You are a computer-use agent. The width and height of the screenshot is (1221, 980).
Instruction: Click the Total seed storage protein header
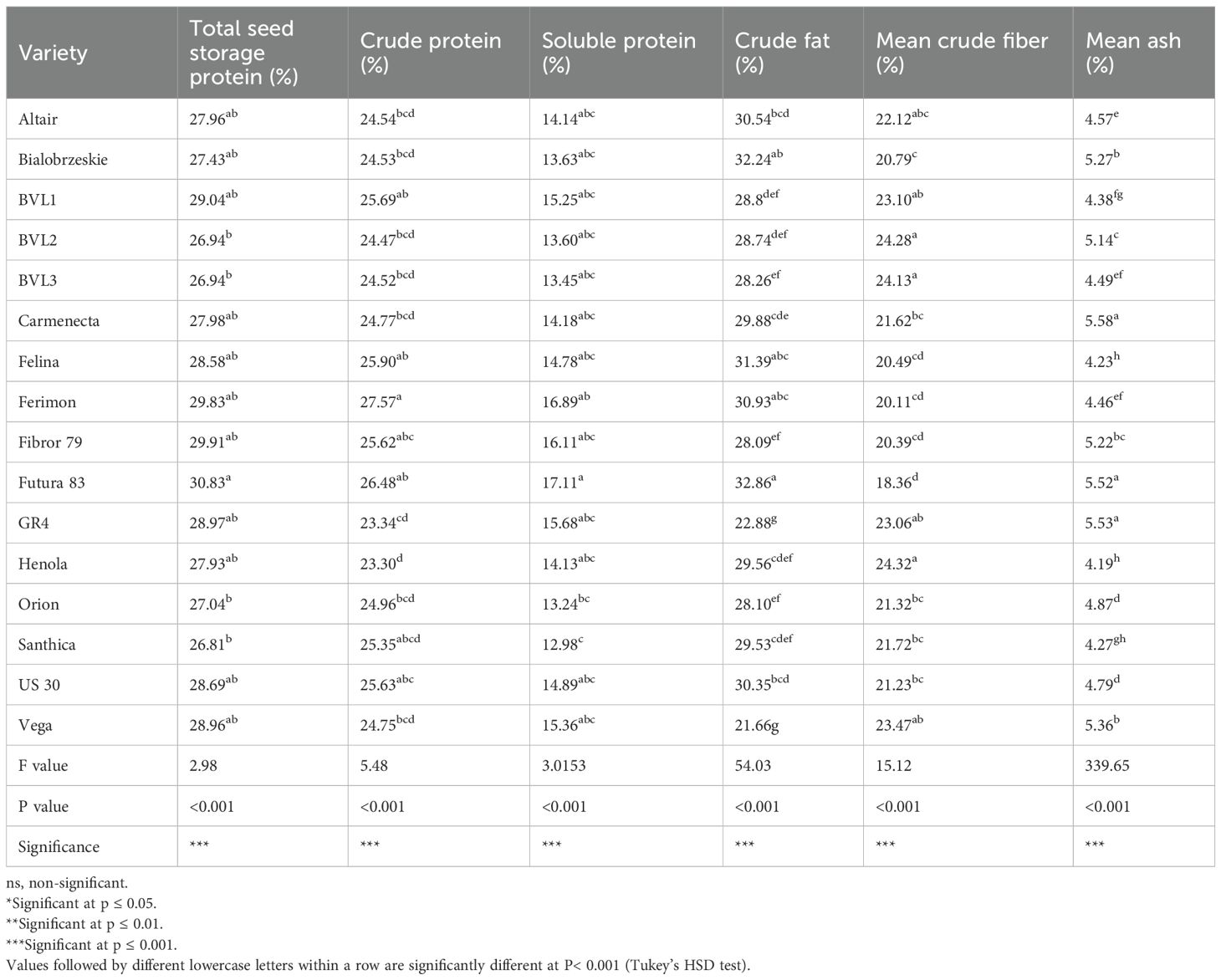click(243, 53)
